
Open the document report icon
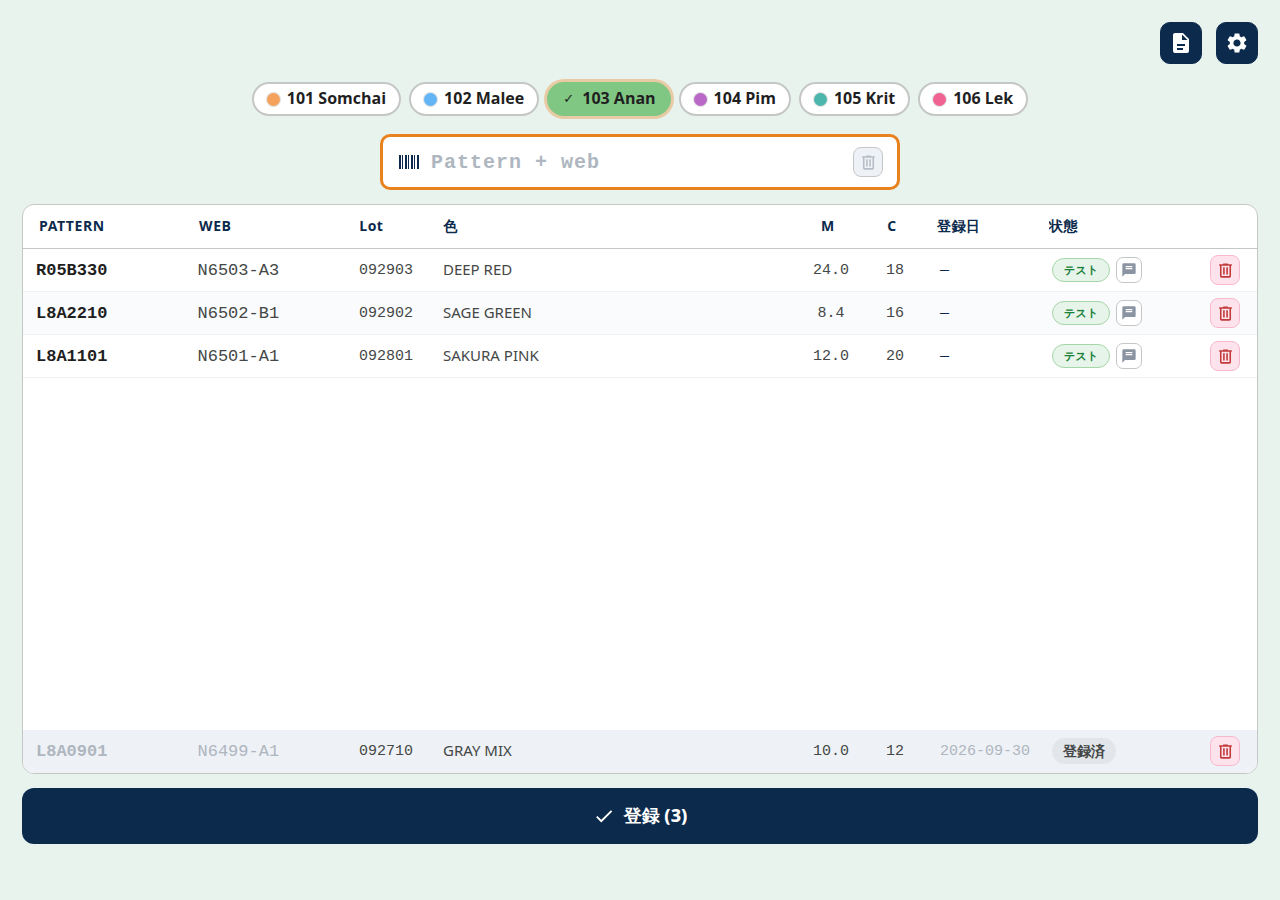(x=1181, y=43)
